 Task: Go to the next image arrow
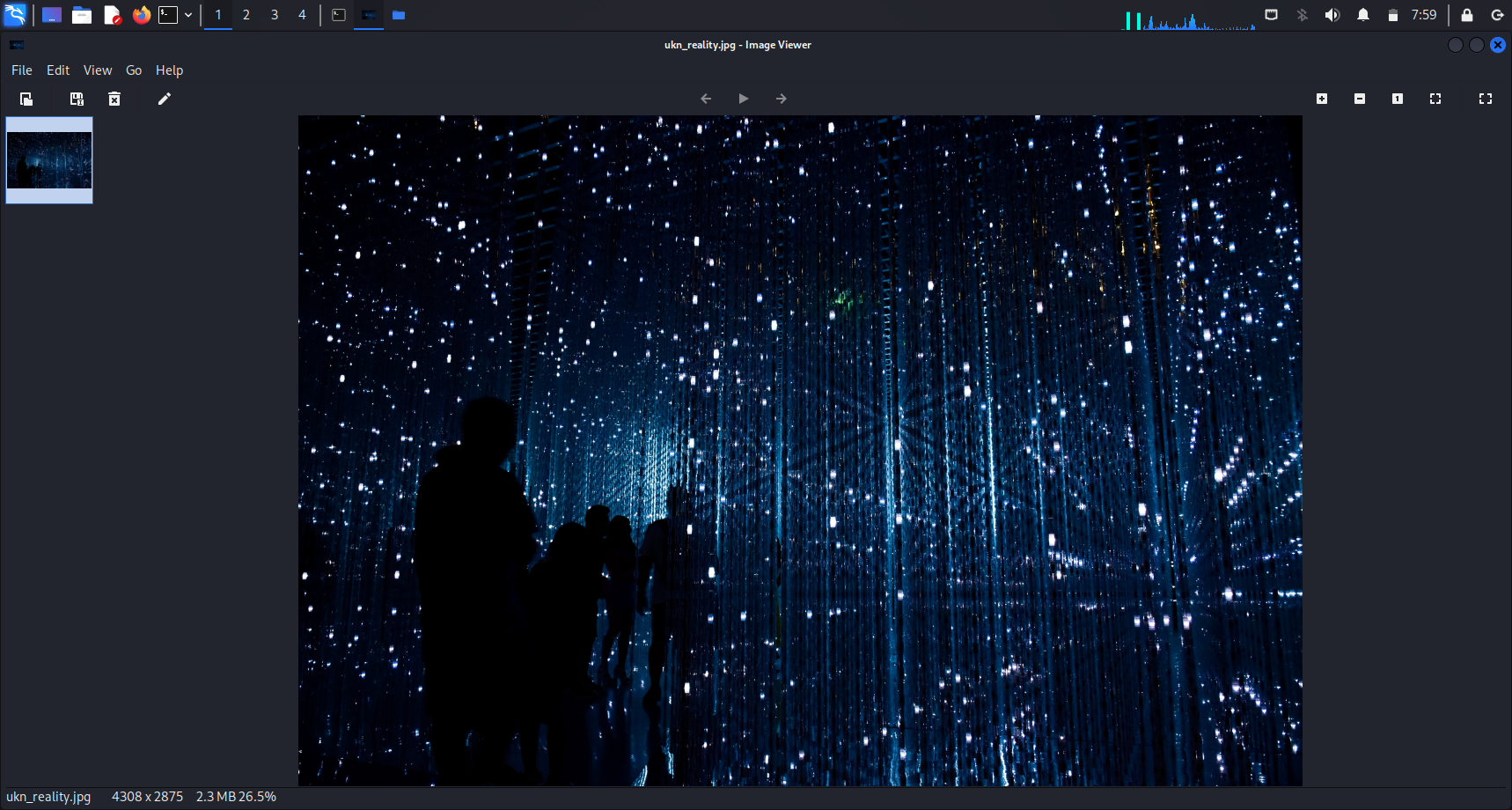tap(782, 99)
